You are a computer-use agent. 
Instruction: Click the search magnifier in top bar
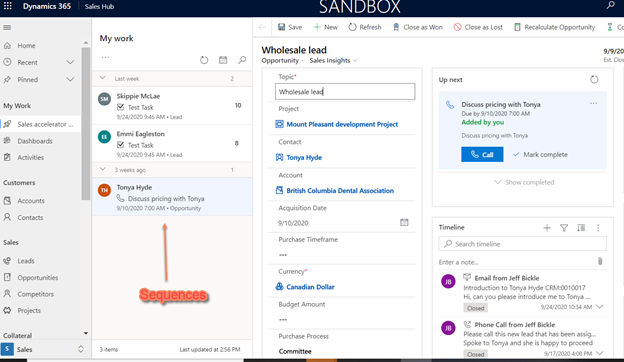610,6
